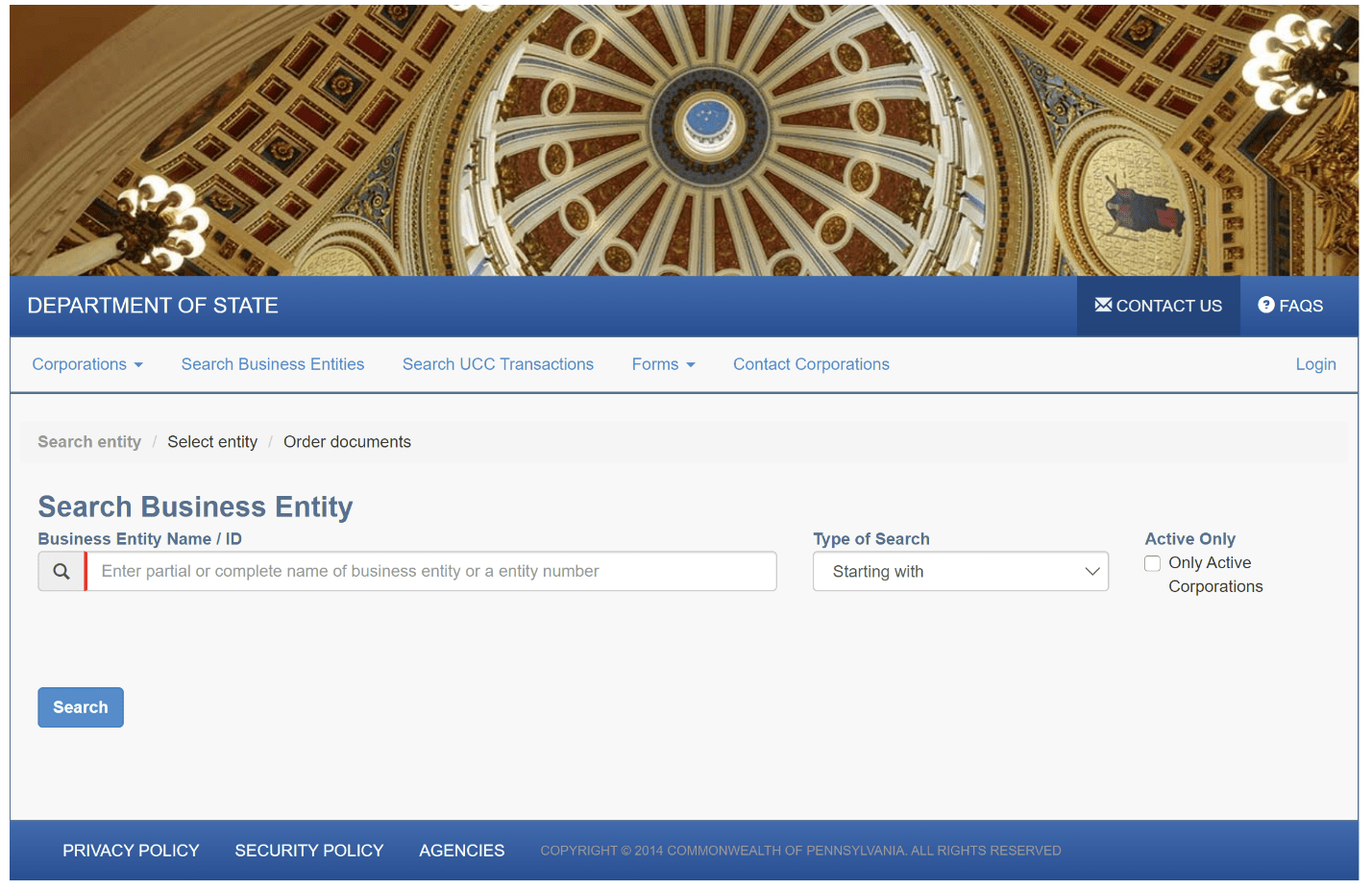
Task: Open the Privacy Policy link
Action: tap(131, 851)
